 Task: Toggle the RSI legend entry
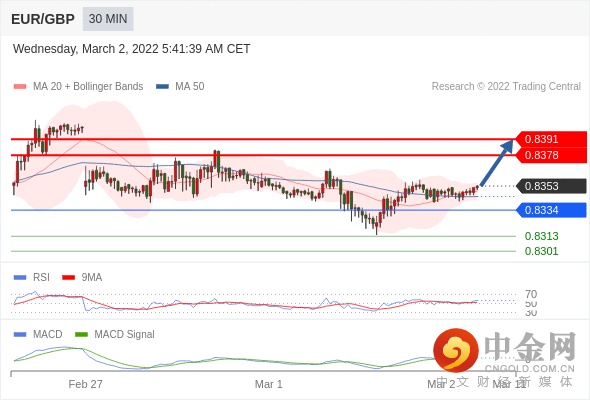32,277
